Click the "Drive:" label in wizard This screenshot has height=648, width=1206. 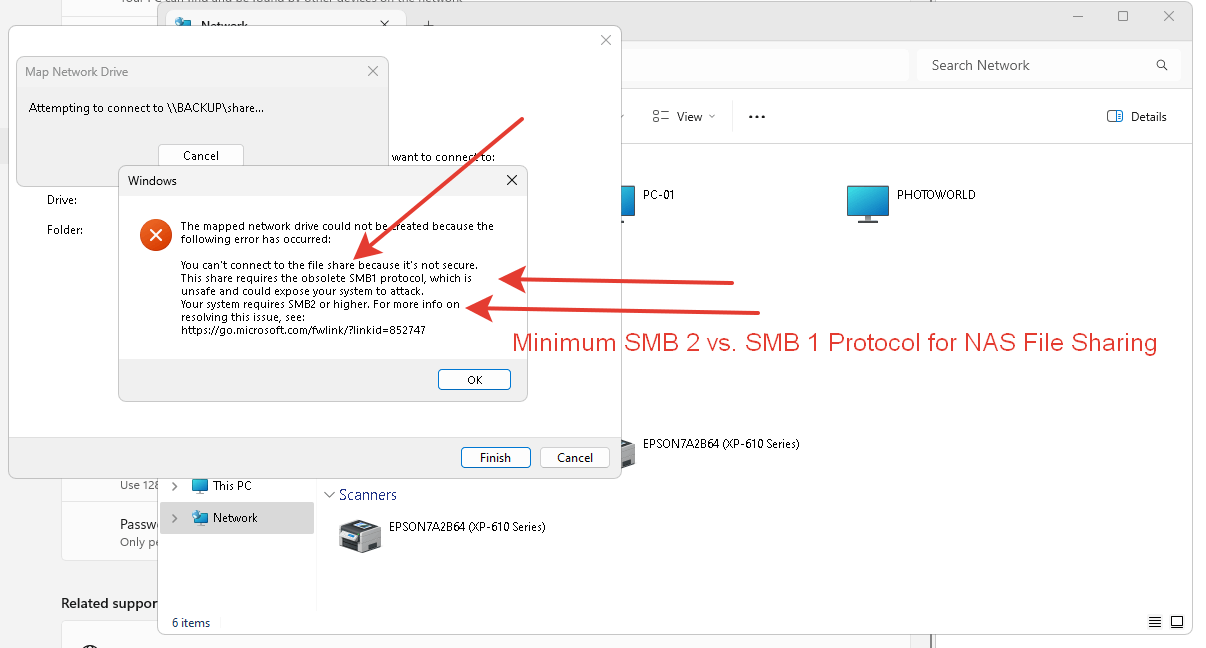point(62,200)
